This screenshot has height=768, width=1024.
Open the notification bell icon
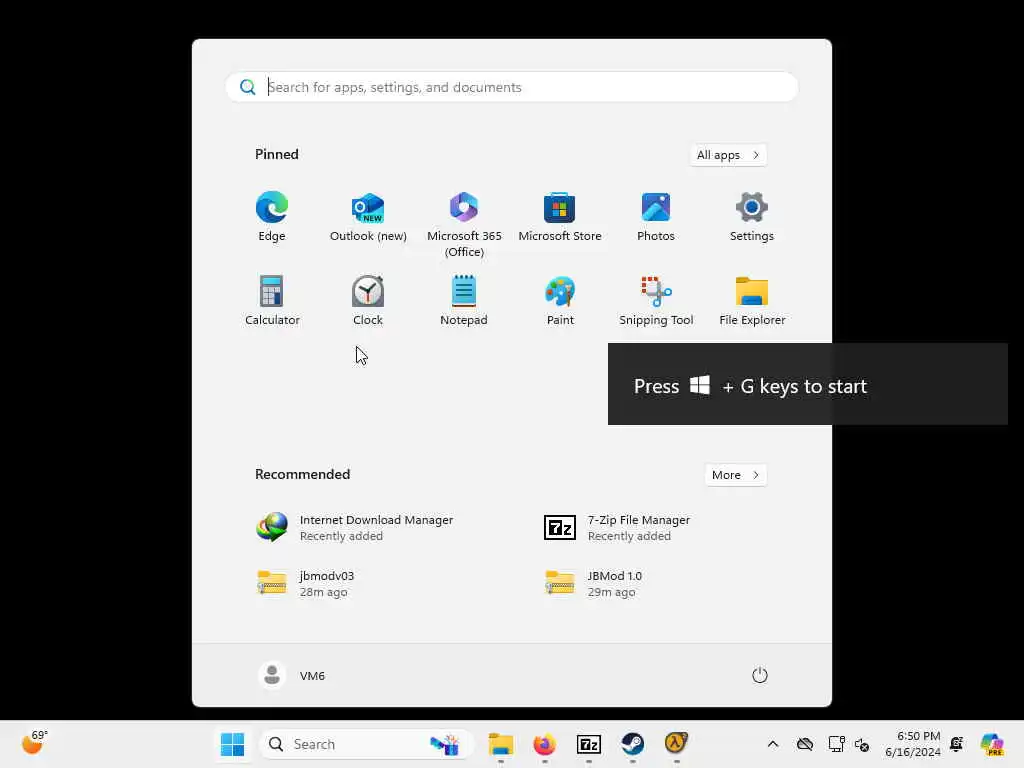point(957,744)
